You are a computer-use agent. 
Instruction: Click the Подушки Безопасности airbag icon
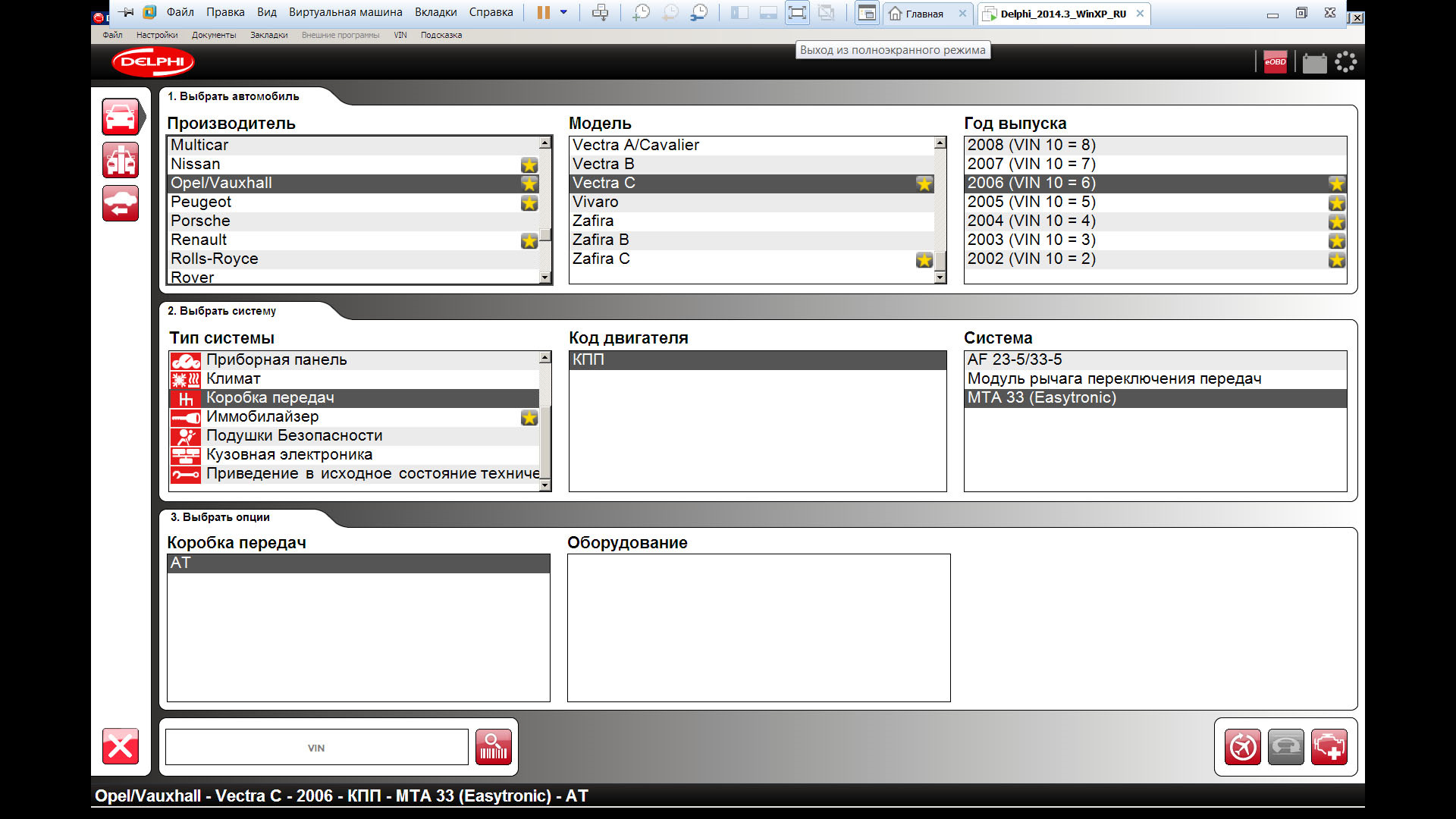(x=186, y=436)
